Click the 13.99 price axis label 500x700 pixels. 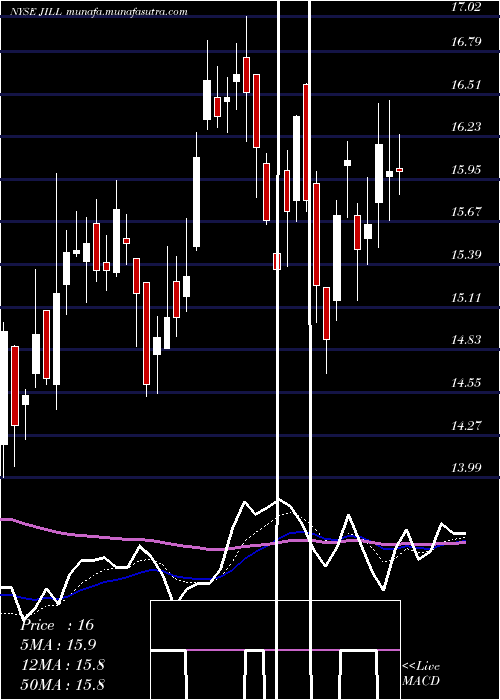[467, 468]
